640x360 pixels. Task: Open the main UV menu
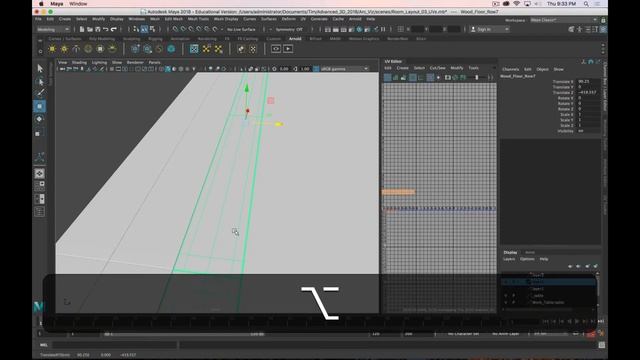[x=303, y=19]
